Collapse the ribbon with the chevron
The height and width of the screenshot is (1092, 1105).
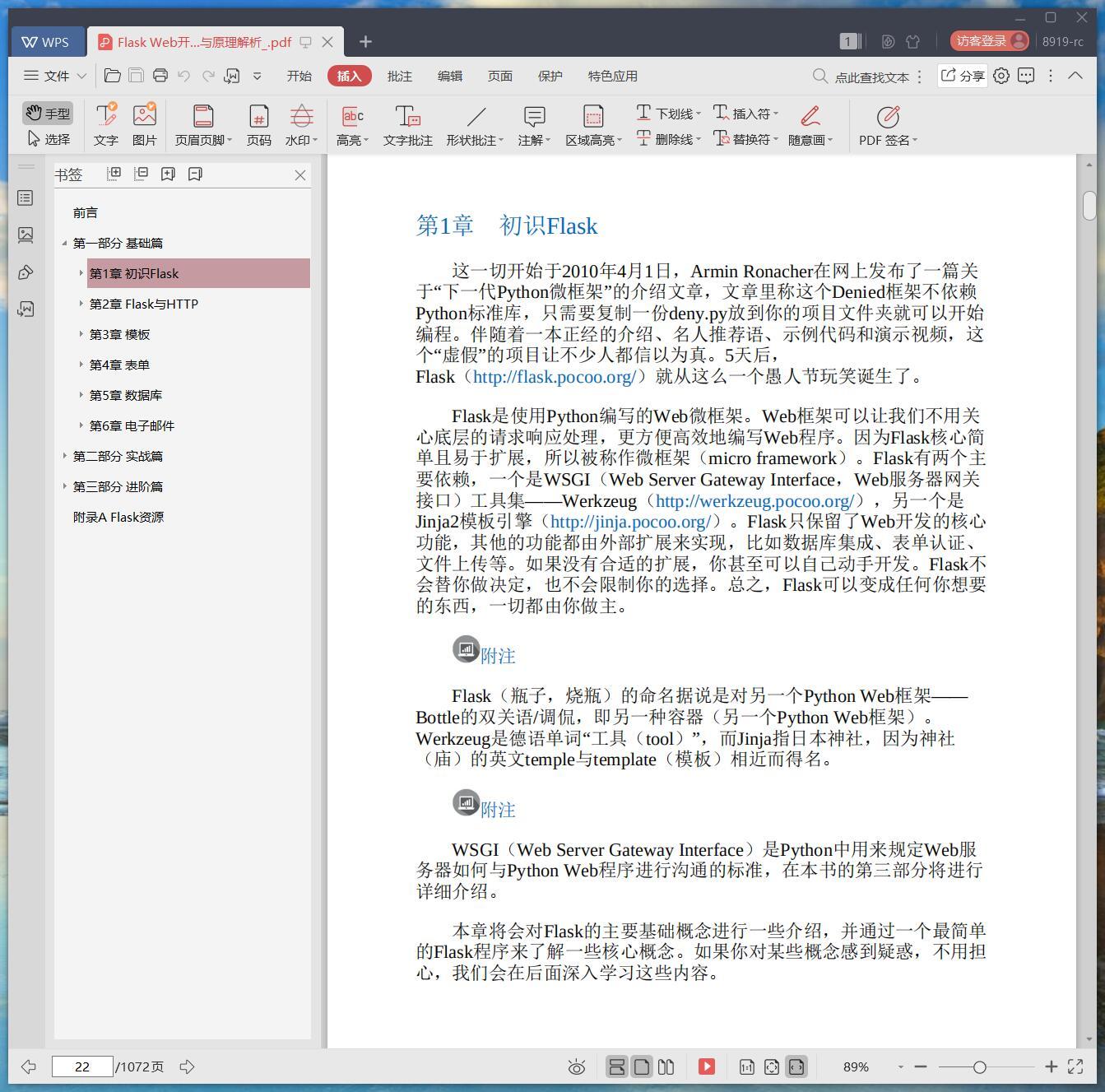point(1075,76)
